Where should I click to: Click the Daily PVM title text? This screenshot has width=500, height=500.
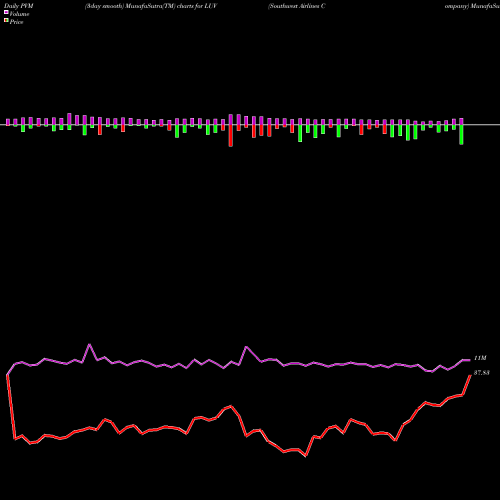(19, 6)
